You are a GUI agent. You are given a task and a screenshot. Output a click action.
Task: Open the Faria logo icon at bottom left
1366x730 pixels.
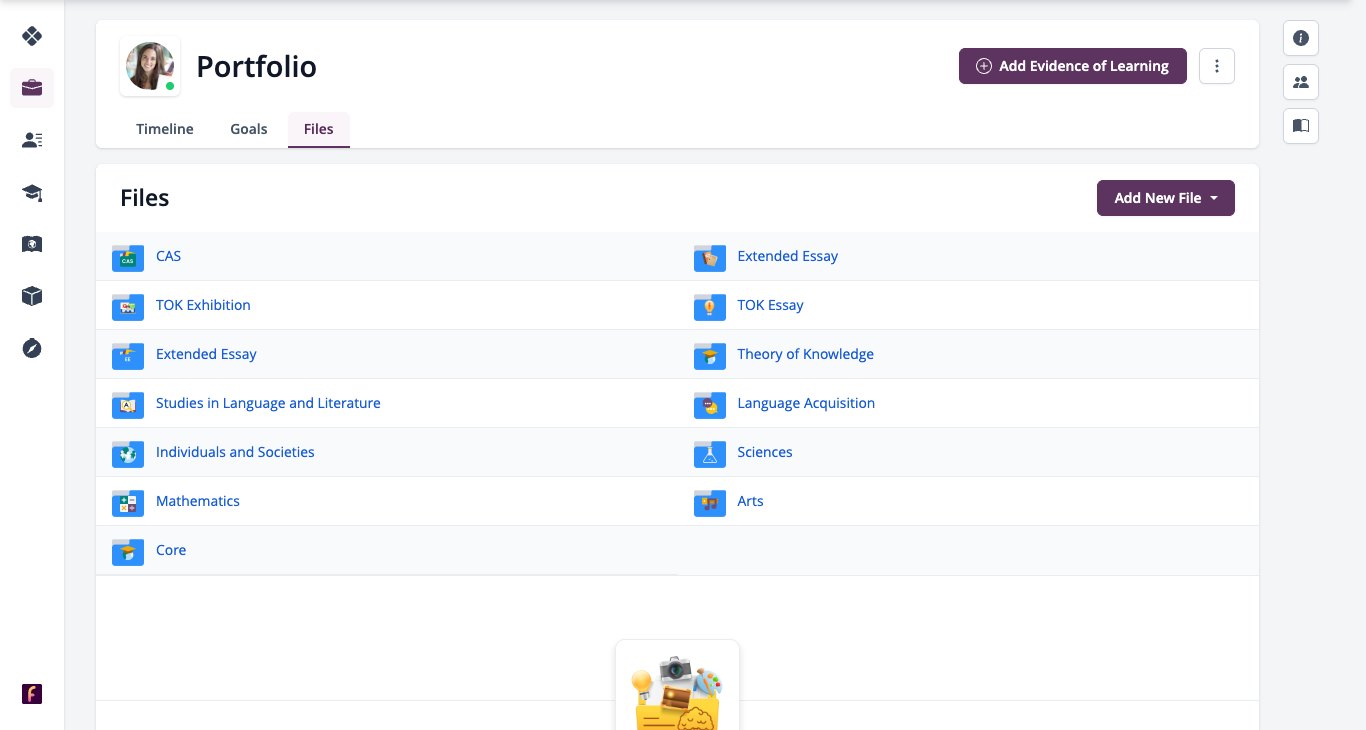[x=32, y=694]
